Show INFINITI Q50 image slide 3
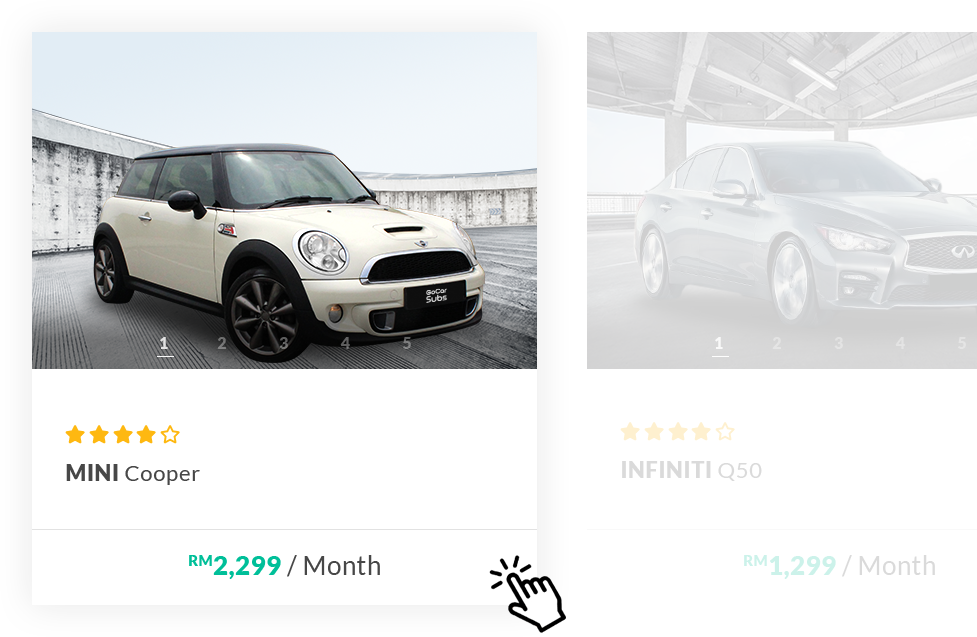The image size is (977, 637). [x=839, y=343]
